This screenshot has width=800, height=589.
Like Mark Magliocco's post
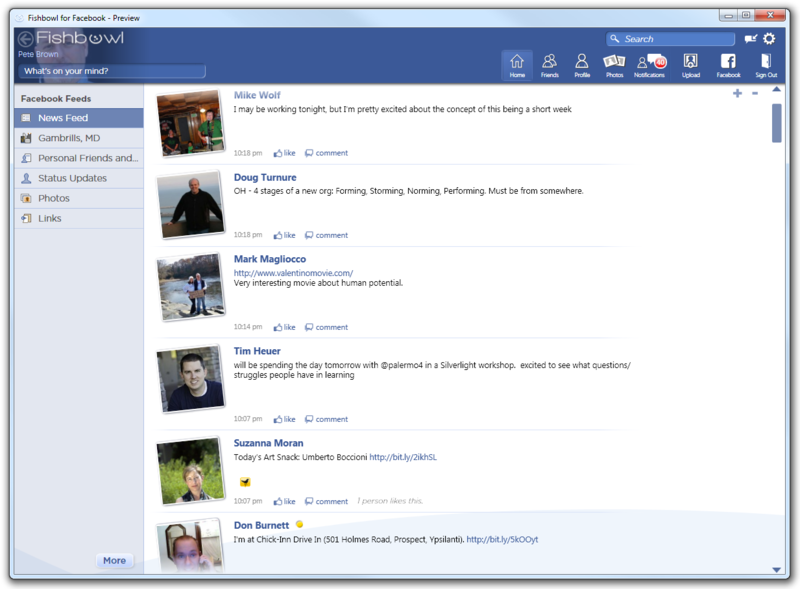pyautogui.click(x=284, y=327)
